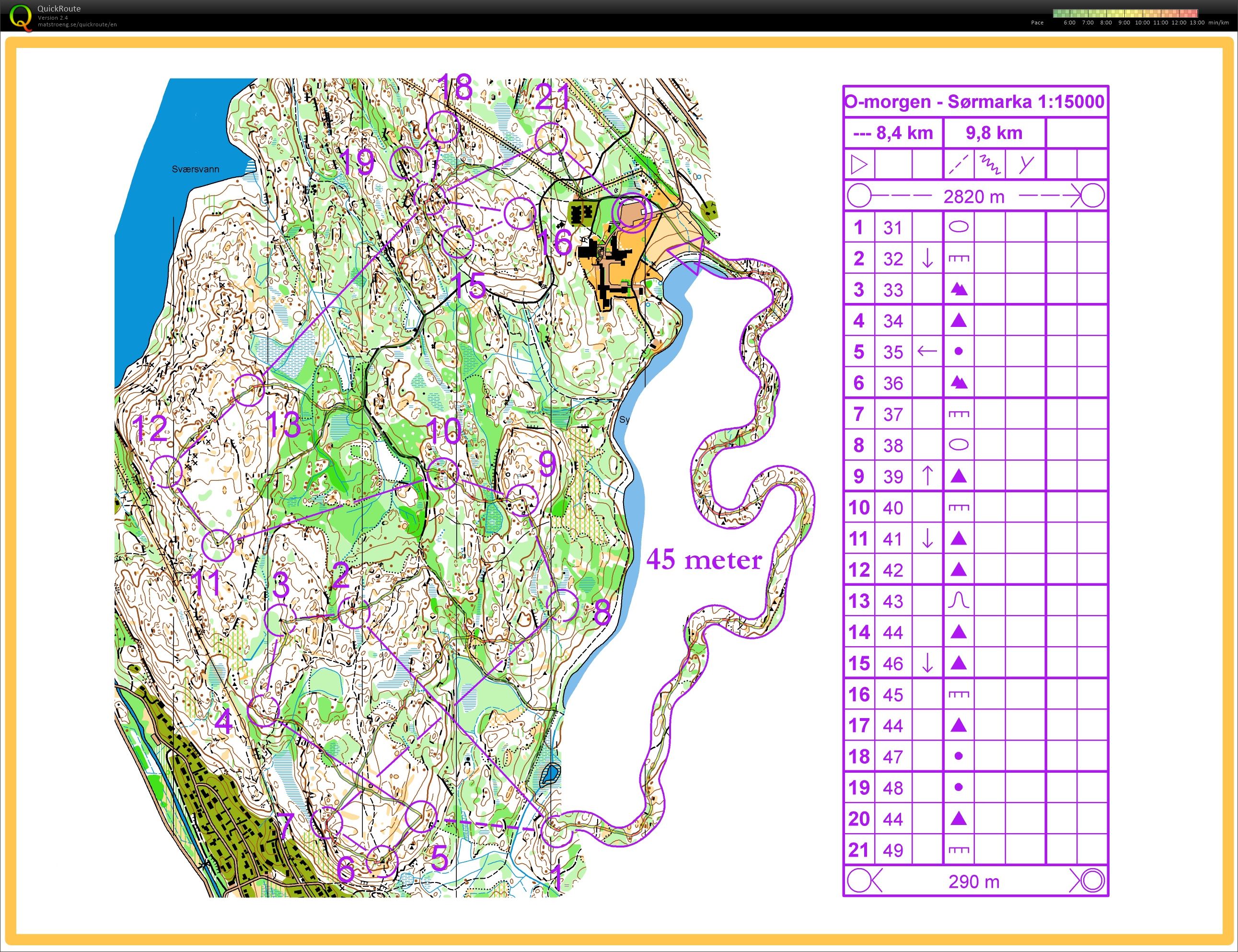The width and height of the screenshot is (1238, 952).
Task: Click the 290 m finish distance row
Action: click(974, 882)
